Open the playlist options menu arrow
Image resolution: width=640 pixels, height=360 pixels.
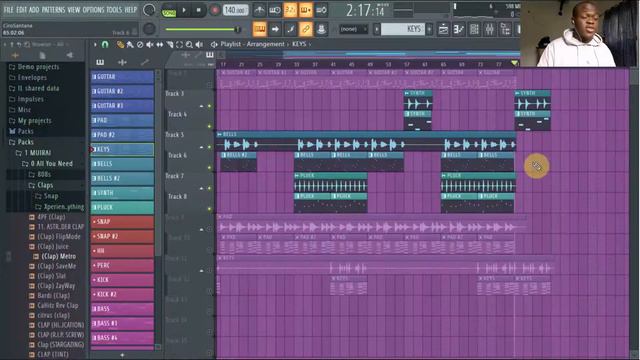click(x=95, y=44)
